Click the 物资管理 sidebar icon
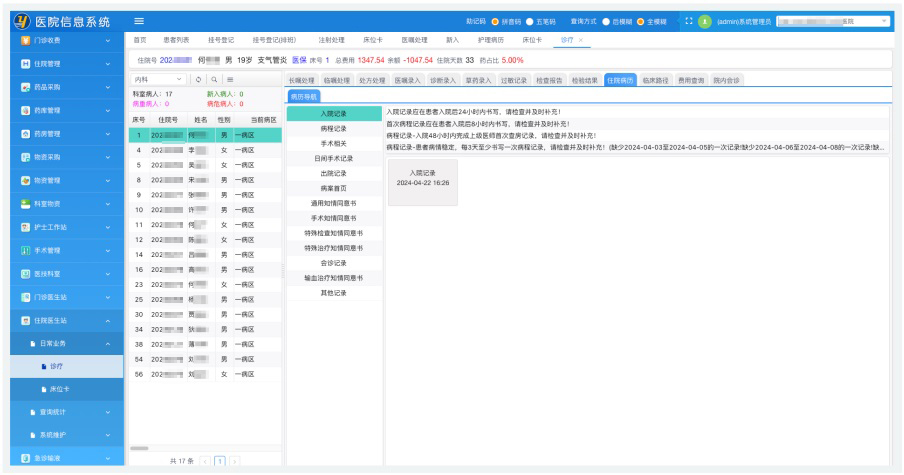 coord(25,180)
